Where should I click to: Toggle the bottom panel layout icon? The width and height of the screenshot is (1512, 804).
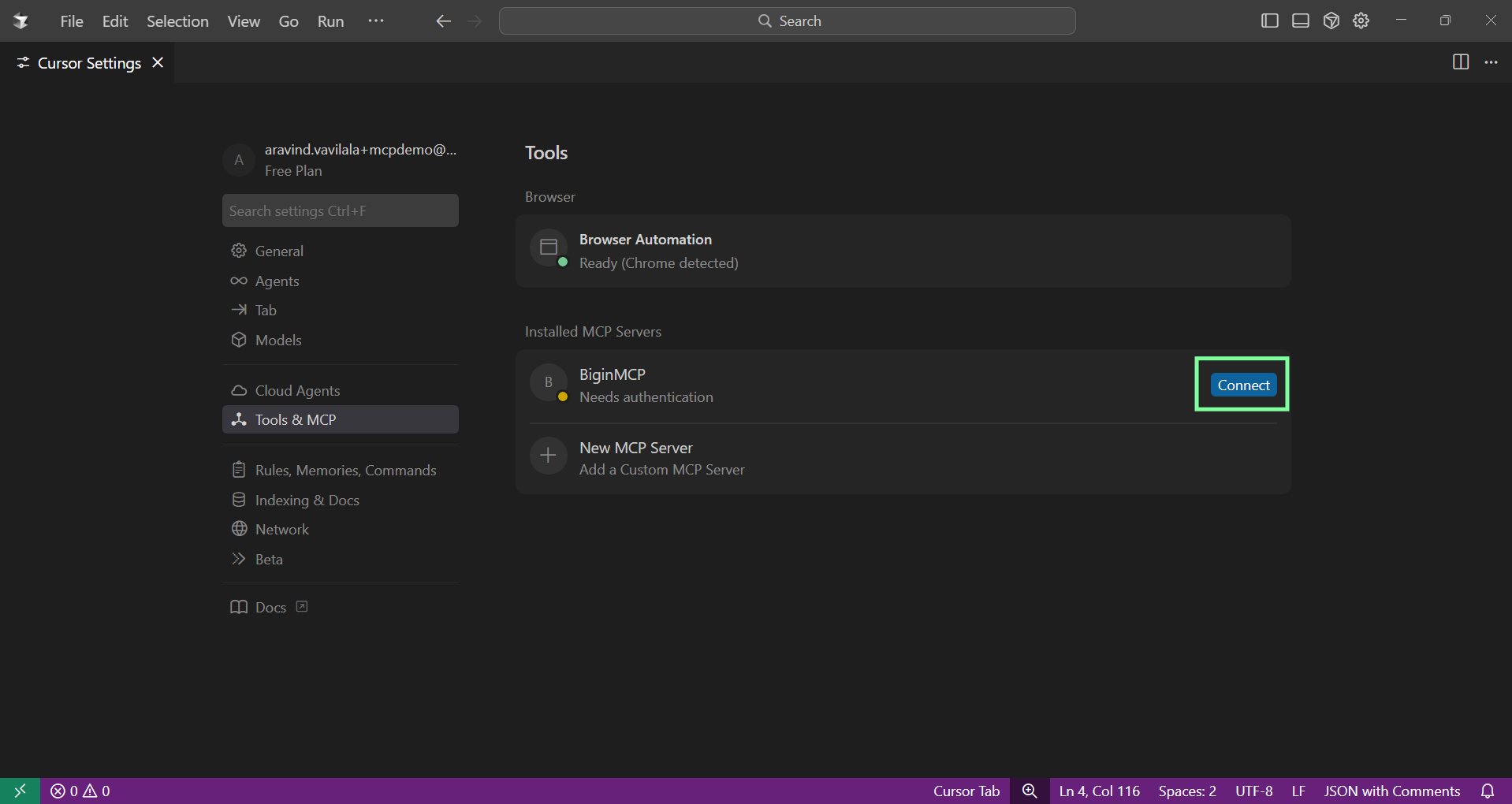pos(1300,21)
